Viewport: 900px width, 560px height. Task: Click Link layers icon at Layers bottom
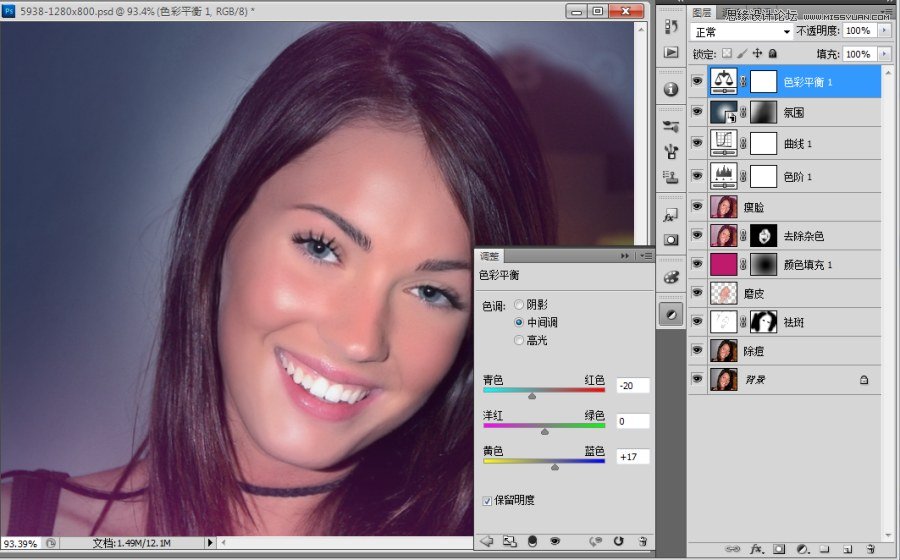(x=732, y=549)
